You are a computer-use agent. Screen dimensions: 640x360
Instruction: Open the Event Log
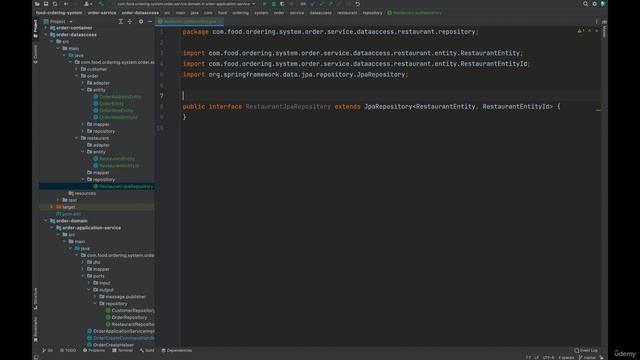[586, 351]
